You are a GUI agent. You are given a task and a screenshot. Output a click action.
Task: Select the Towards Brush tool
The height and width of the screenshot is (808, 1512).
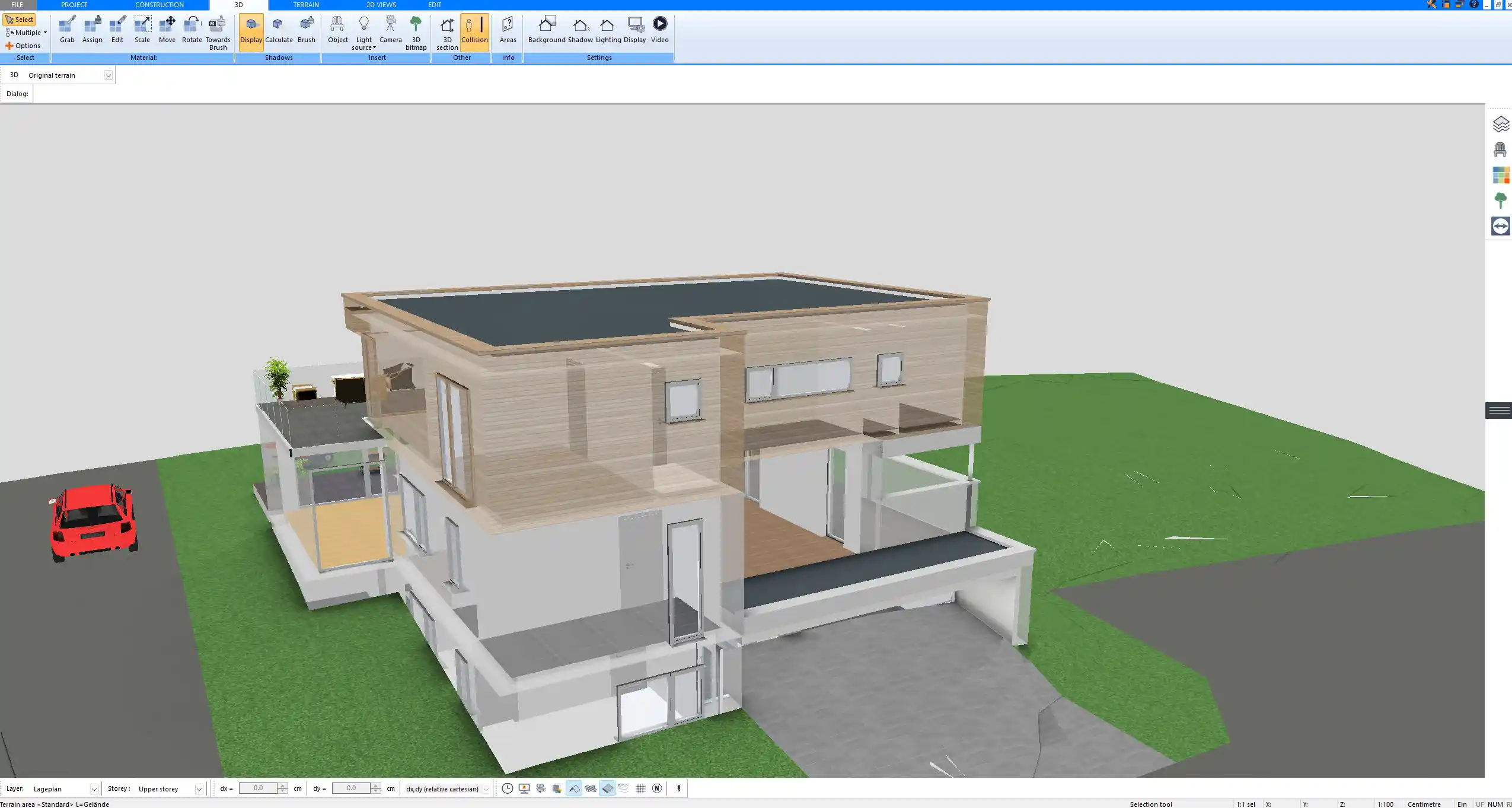(x=218, y=33)
